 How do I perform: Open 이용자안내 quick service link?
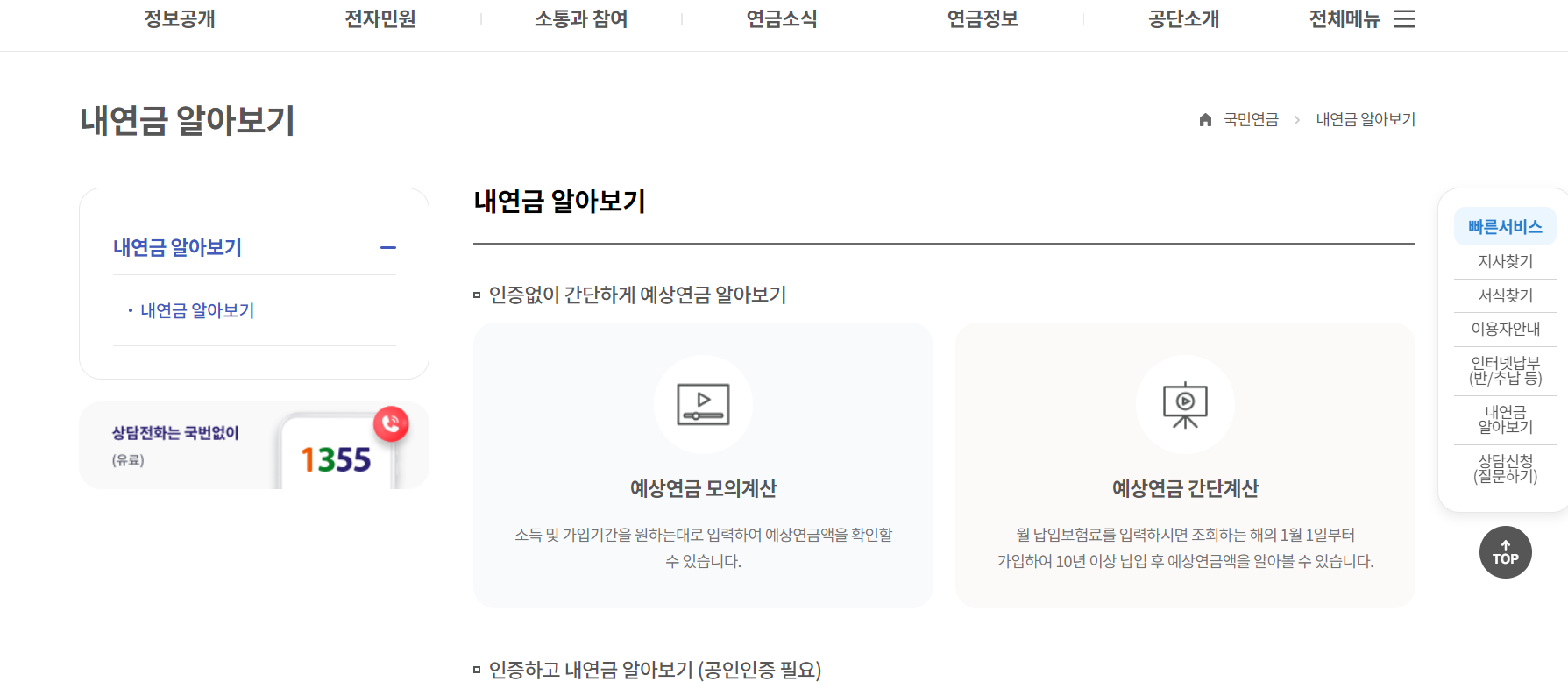tap(1505, 329)
